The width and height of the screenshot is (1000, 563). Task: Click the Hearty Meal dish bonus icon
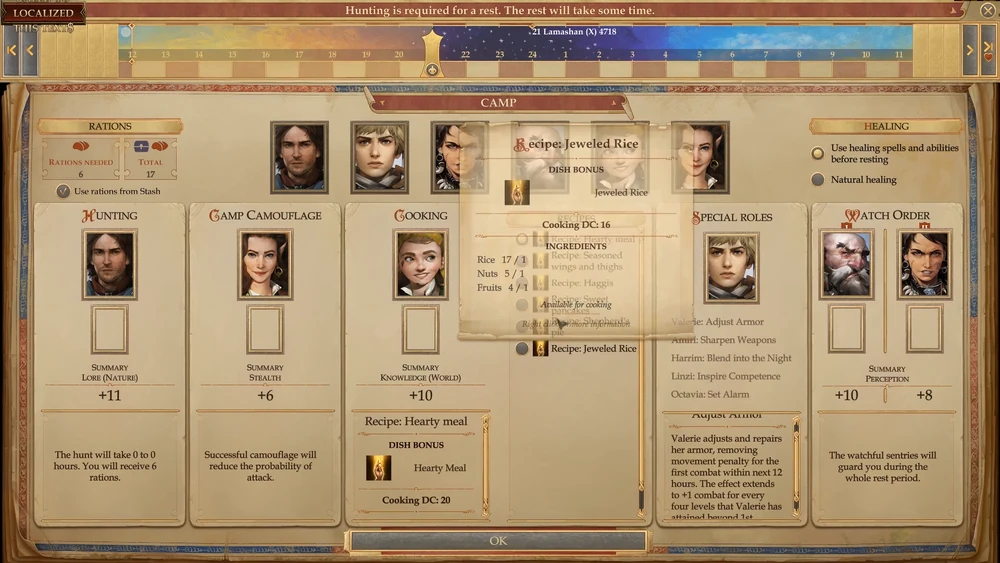tap(379, 468)
